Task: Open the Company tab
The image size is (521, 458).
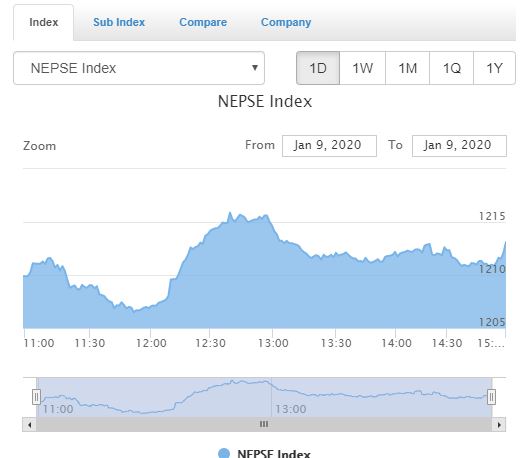Action: [286, 22]
